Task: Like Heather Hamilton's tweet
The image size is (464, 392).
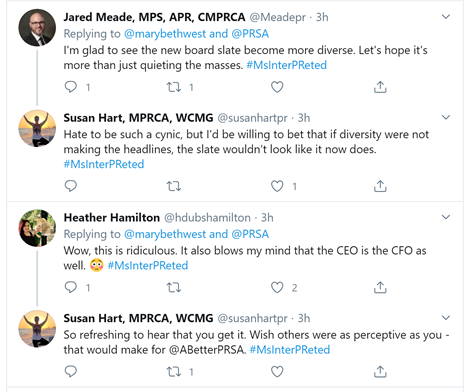Action: point(277,287)
